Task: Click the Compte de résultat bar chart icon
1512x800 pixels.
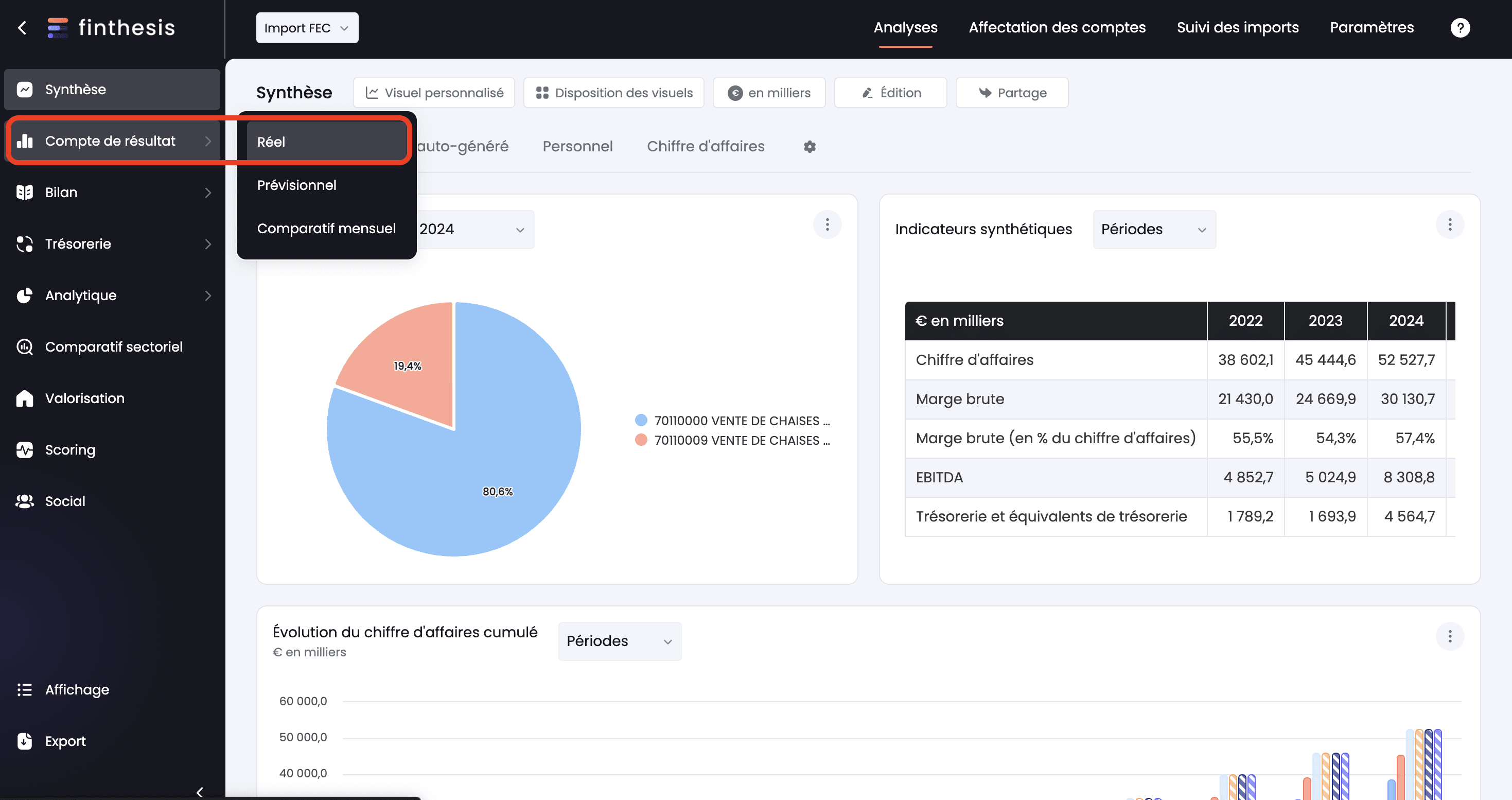Action: 25,141
